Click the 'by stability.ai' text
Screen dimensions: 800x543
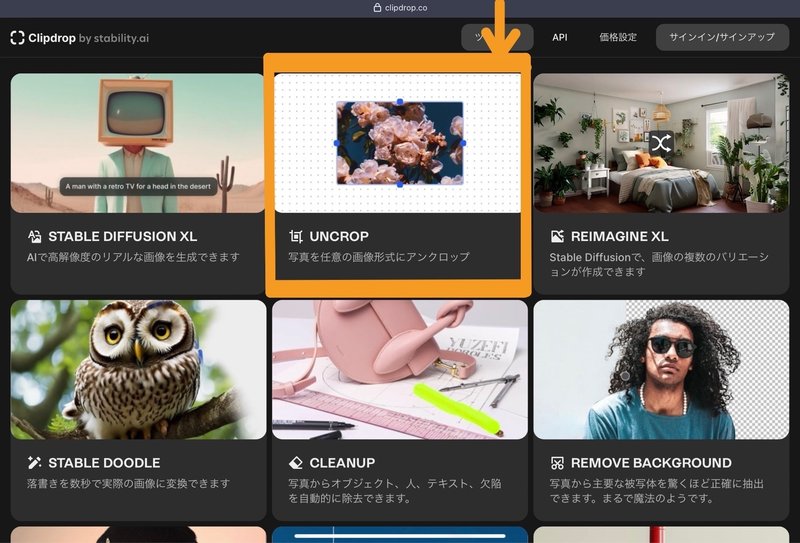114,38
